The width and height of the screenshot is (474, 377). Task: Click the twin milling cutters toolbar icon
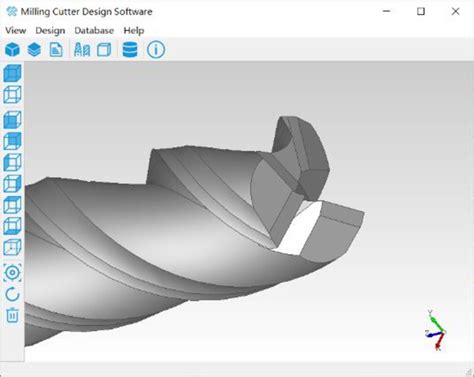click(x=82, y=50)
